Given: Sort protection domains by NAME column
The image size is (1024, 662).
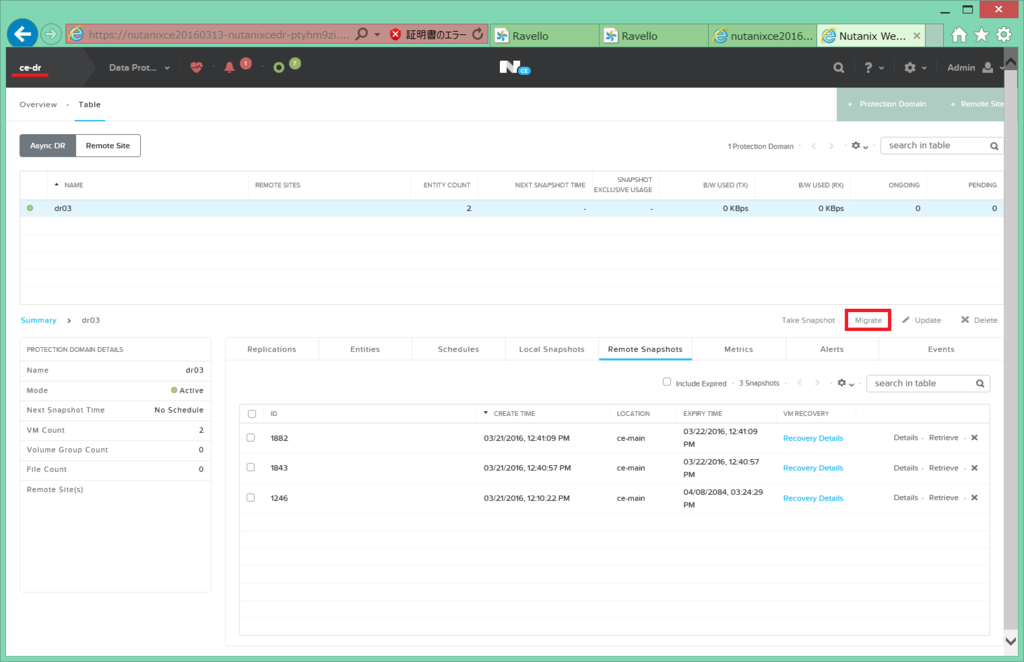Looking at the screenshot, I should [x=73, y=185].
